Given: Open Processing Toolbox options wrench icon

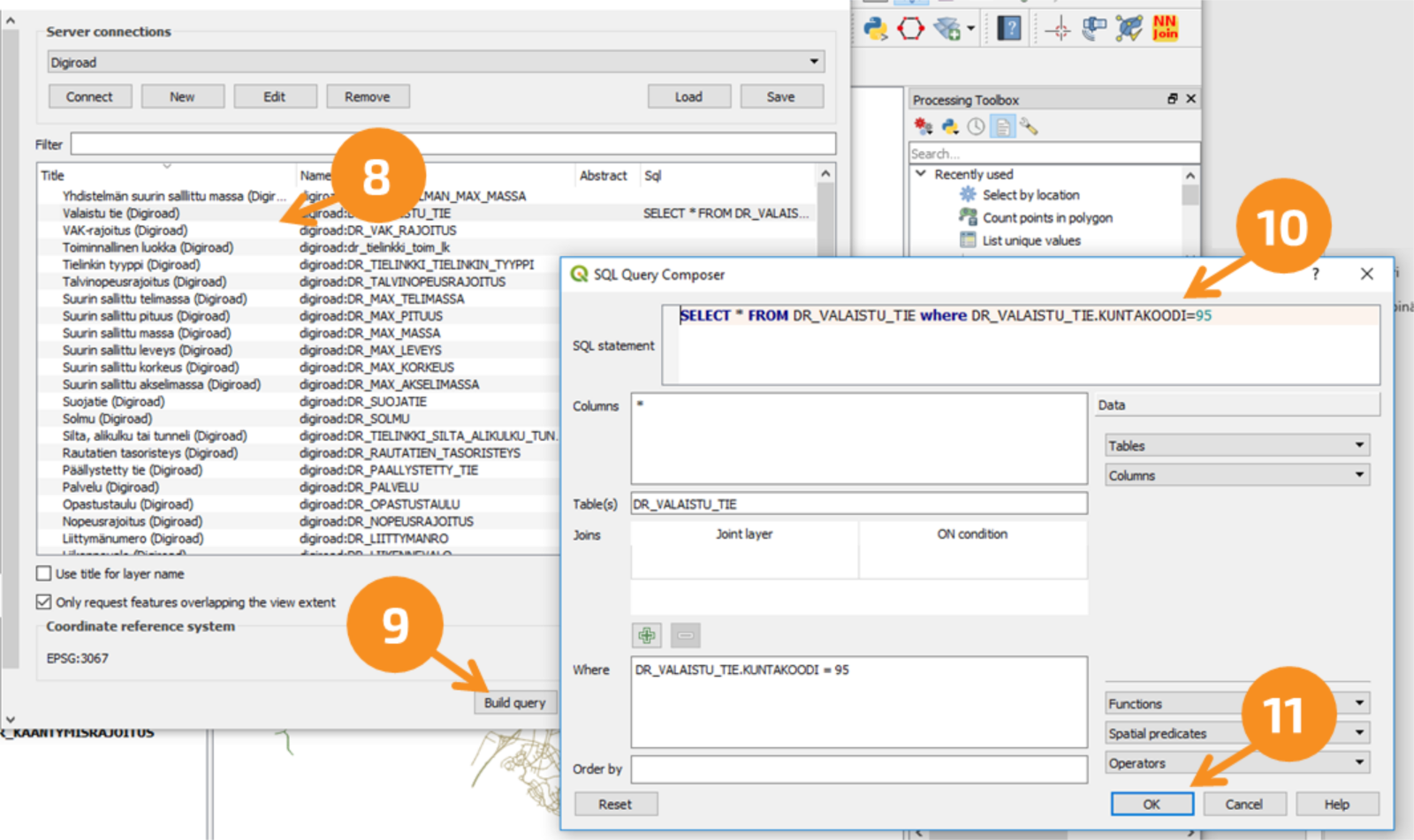Looking at the screenshot, I should pyautogui.click(x=1029, y=127).
